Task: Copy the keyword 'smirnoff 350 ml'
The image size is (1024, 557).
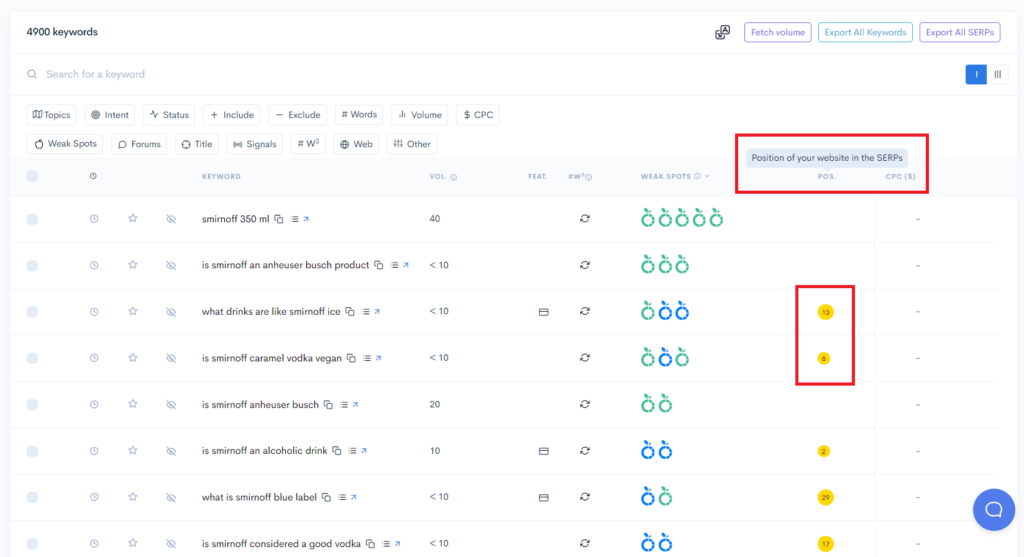Action: (x=279, y=219)
